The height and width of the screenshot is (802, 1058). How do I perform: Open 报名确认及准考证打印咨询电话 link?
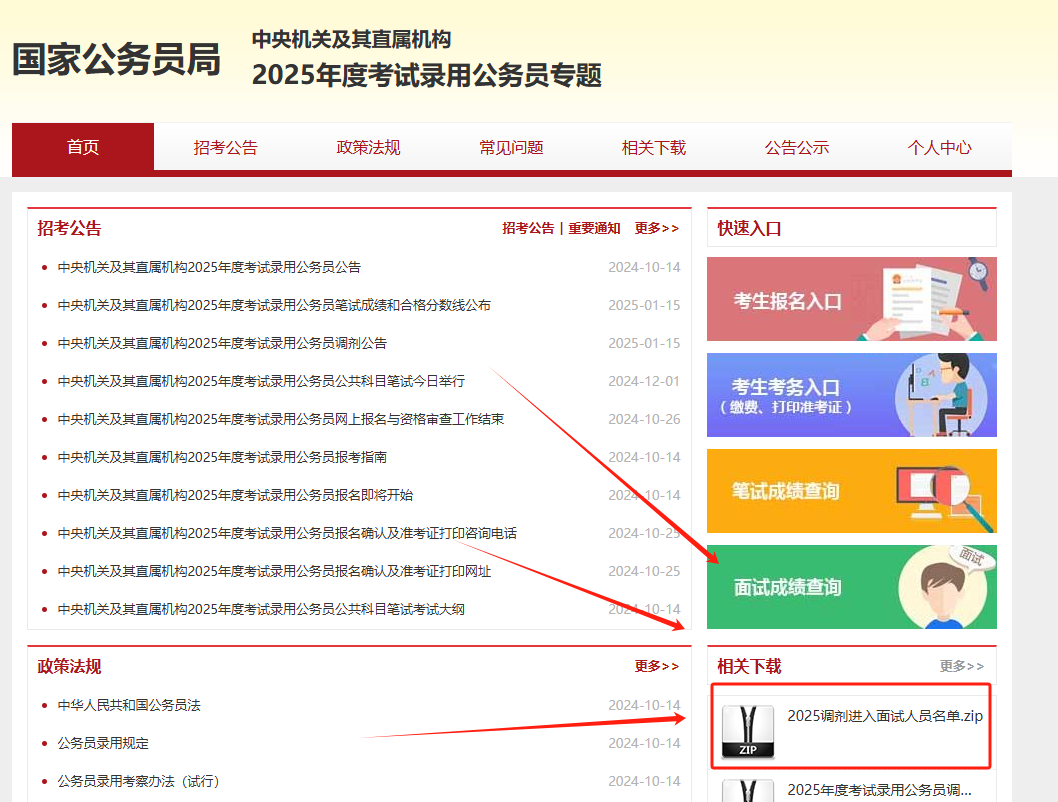click(x=287, y=533)
